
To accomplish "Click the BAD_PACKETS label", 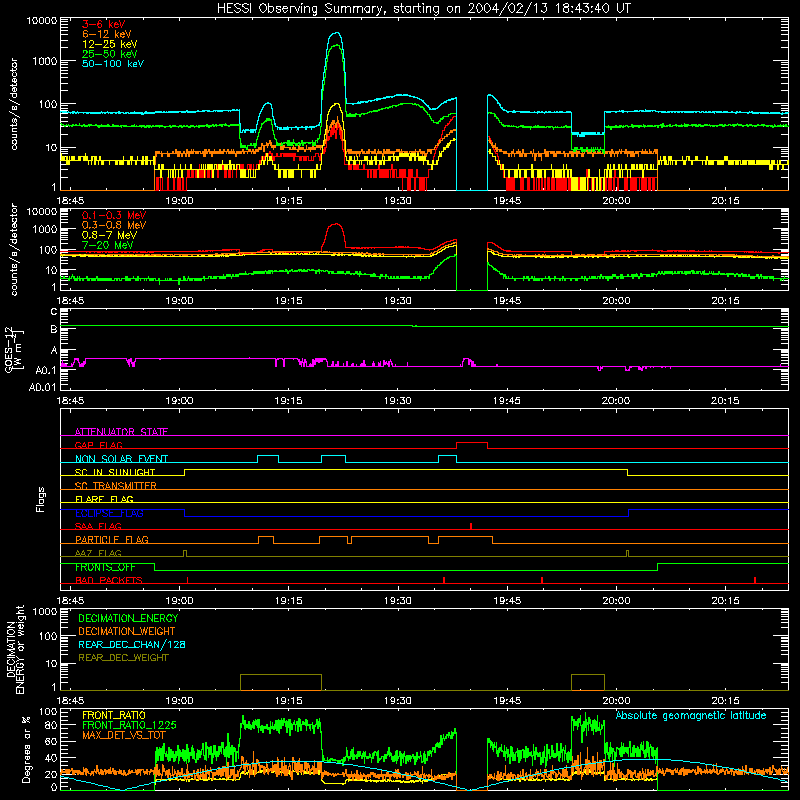I will [109, 580].
